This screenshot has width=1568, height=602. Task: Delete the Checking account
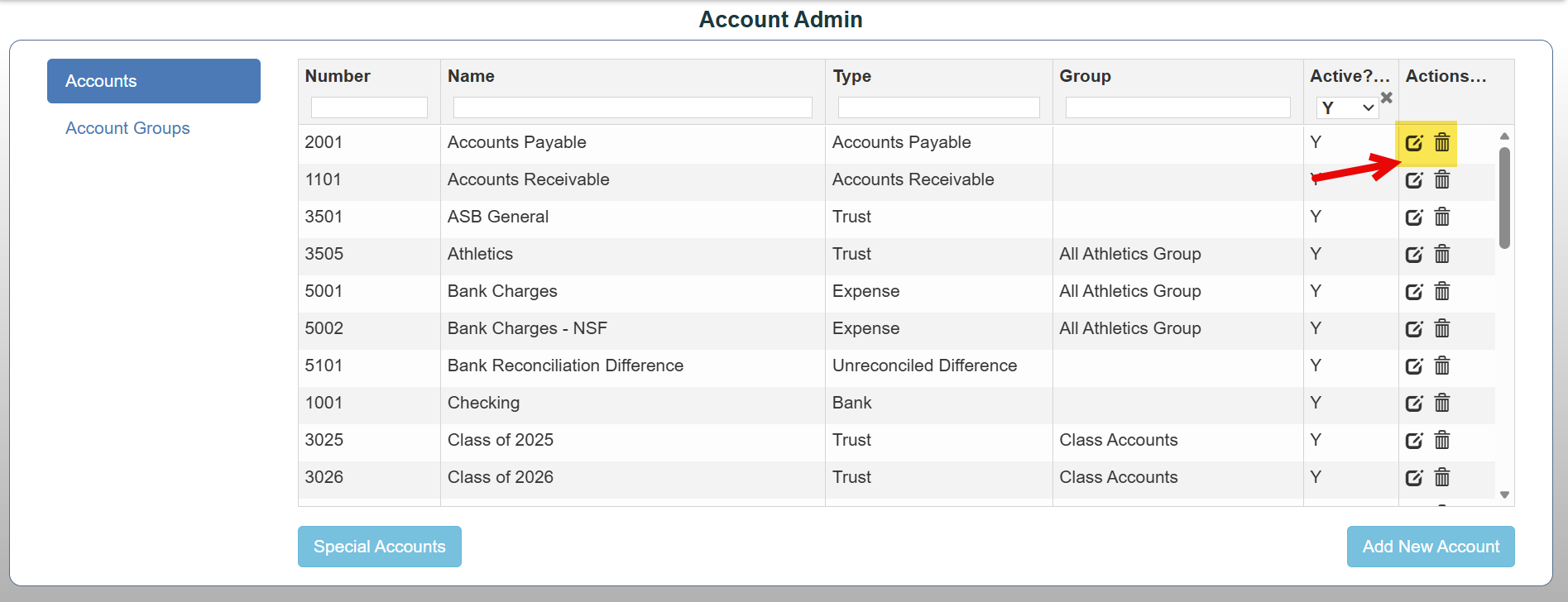click(1442, 403)
